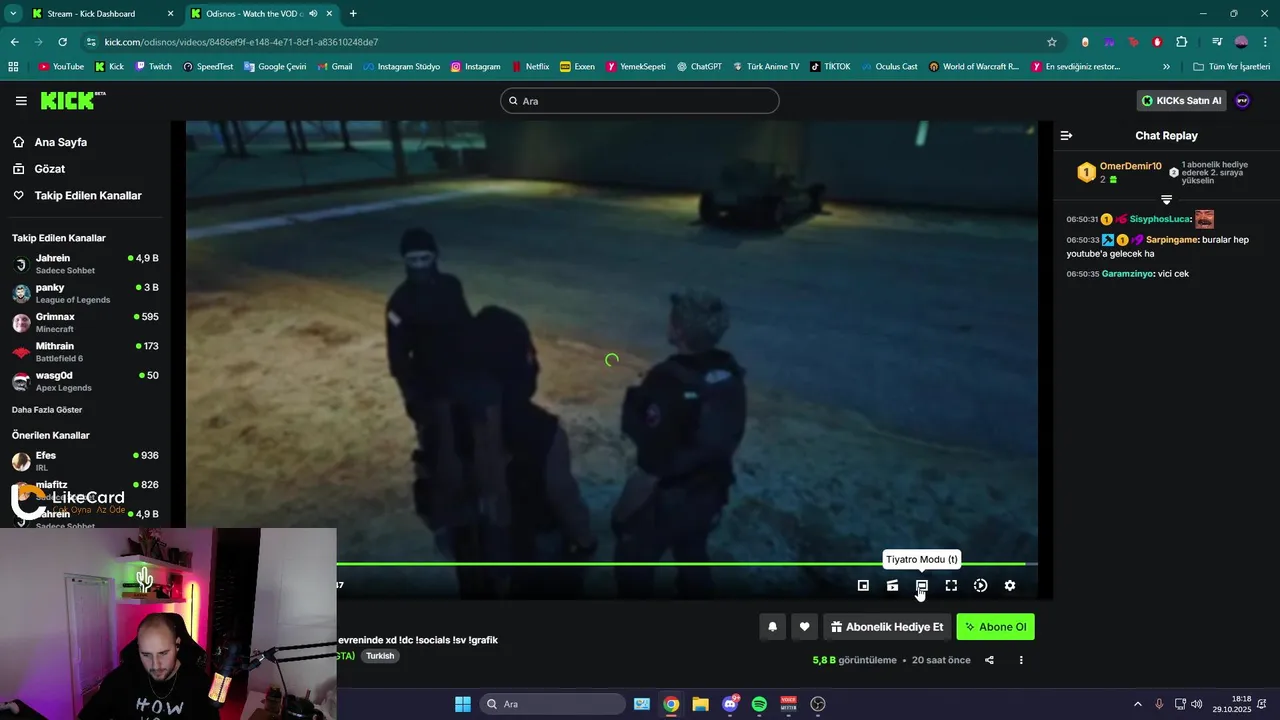Open Kick hamburger sidebar menu
Screen dimensions: 1280x720
(x=21, y=101)
